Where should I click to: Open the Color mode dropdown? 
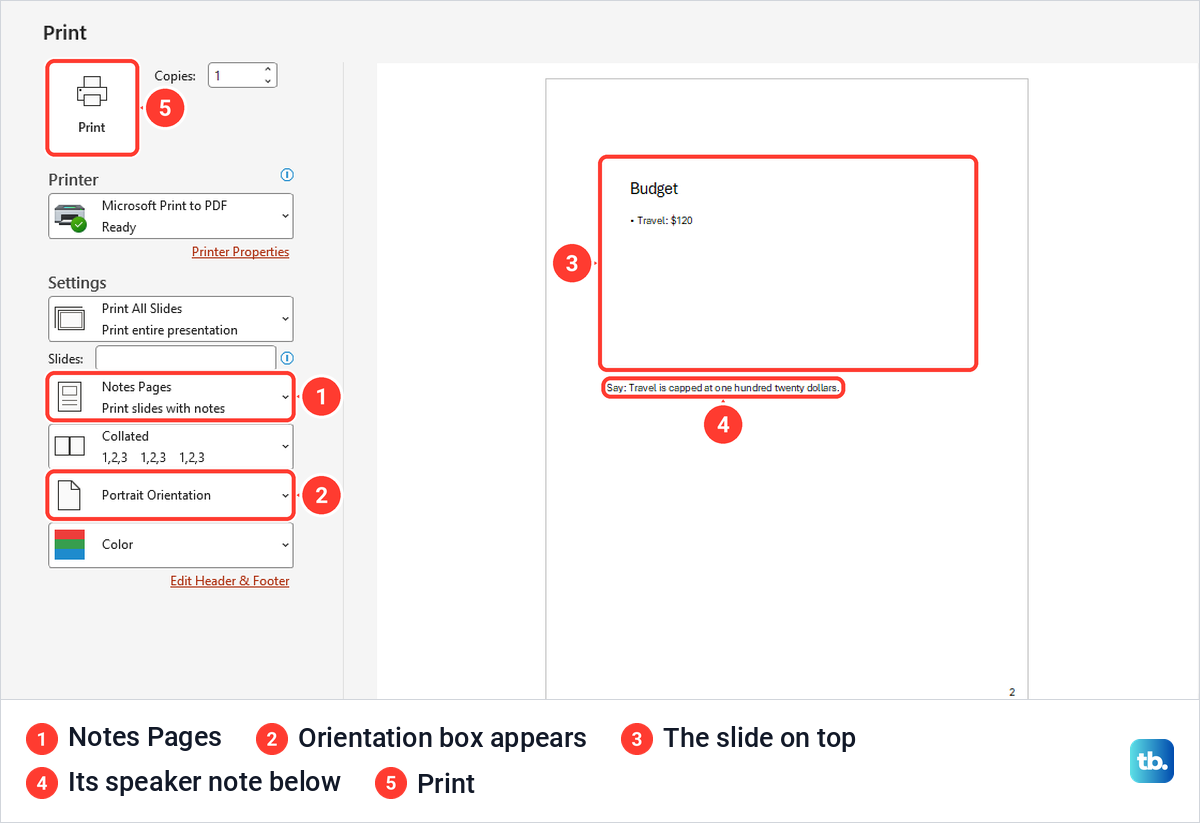[171, 545]
